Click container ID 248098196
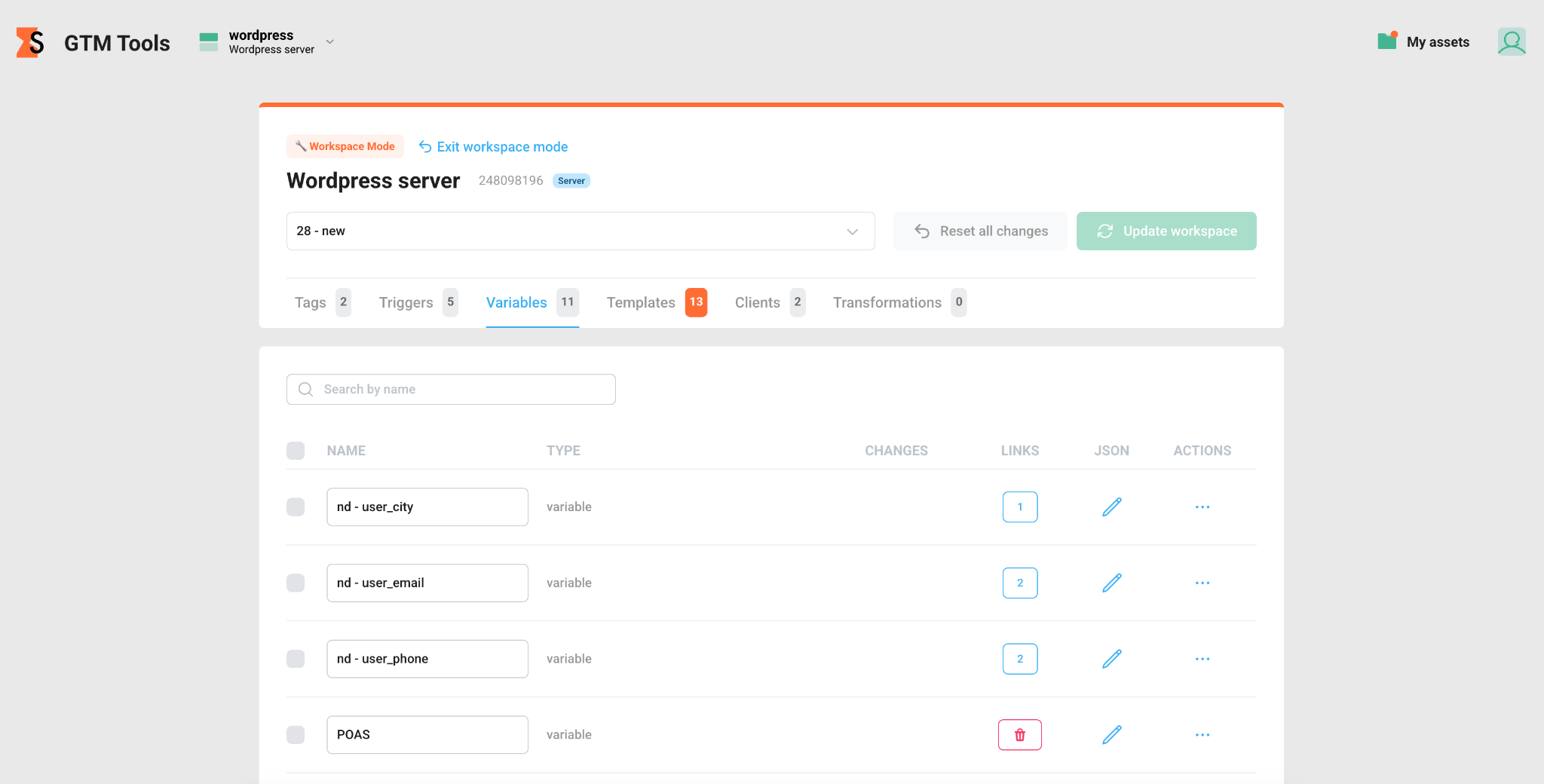The width and height of the screenshot is (1544, 784). pyautogui.click(x=510, y=181)
